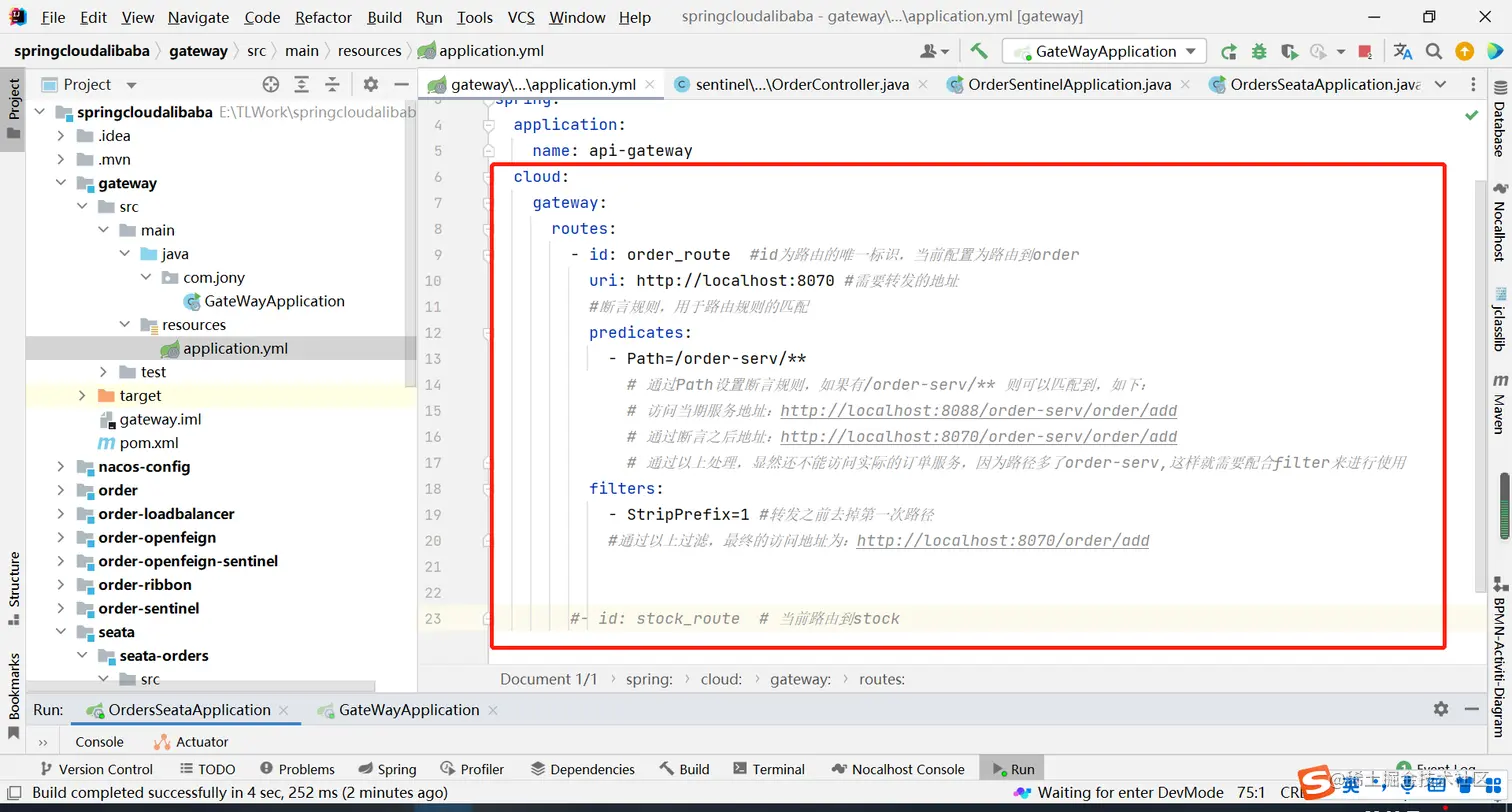Viewport: 1512px width, 812px height.
Task: Expand the .idea folder
Action: (x=61, y=136)
